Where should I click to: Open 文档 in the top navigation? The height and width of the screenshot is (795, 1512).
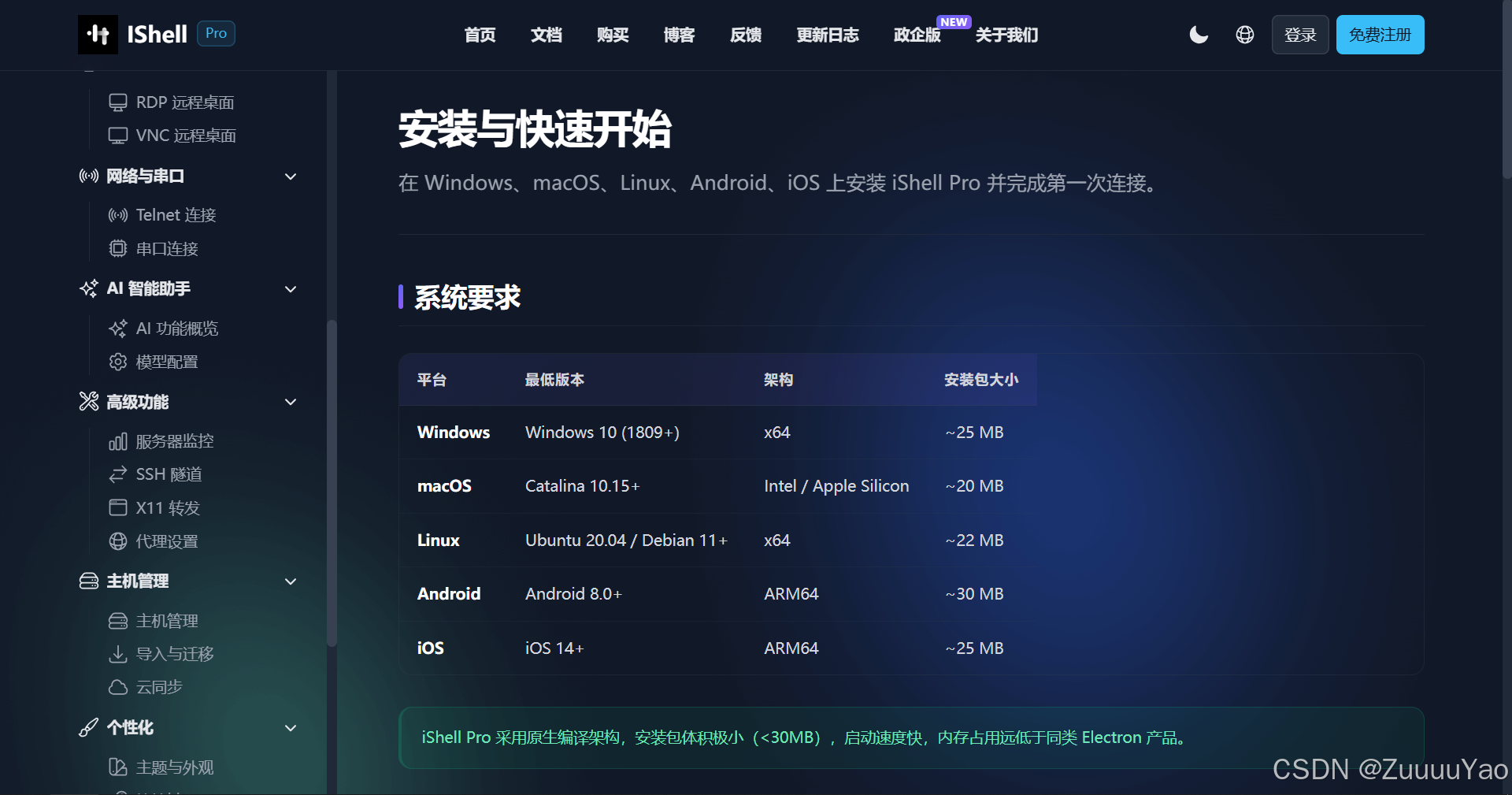click(547, 35)
